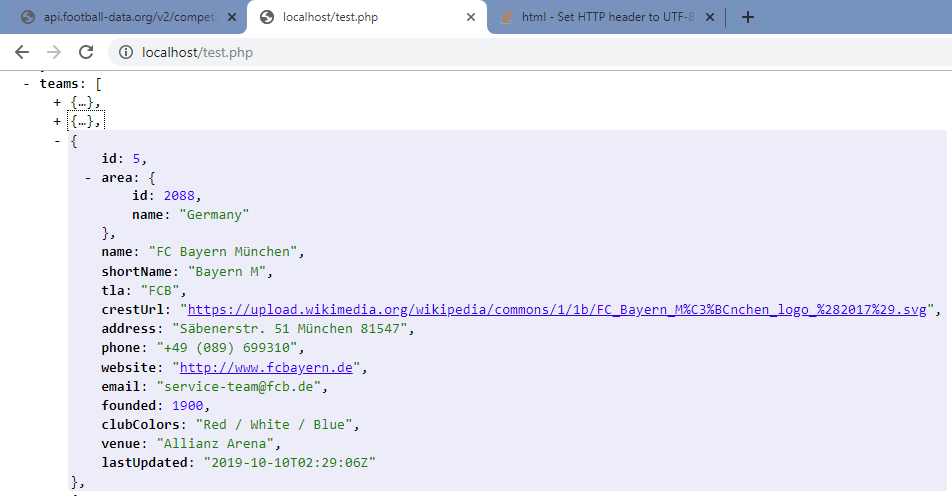Click the crestUrl key label
Screen dimensions: 952x496
[133, 310]
